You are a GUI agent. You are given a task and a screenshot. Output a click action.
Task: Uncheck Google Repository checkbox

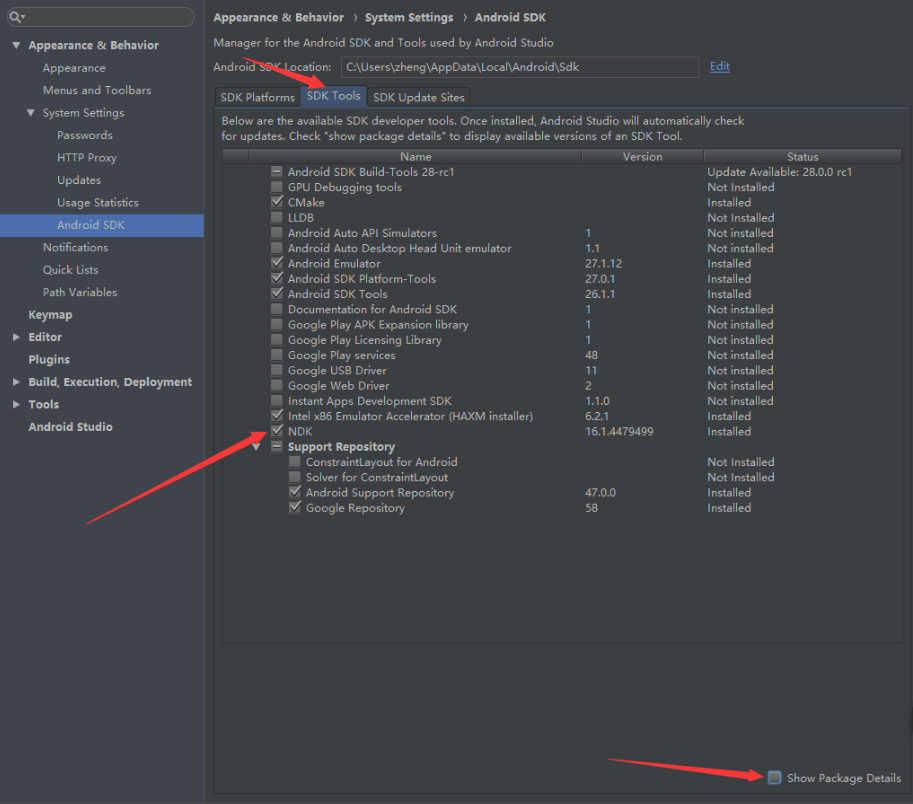tap(295, 507)
